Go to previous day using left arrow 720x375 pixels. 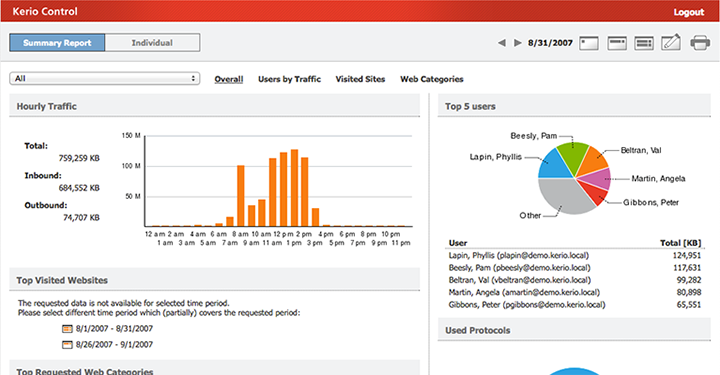502,43
